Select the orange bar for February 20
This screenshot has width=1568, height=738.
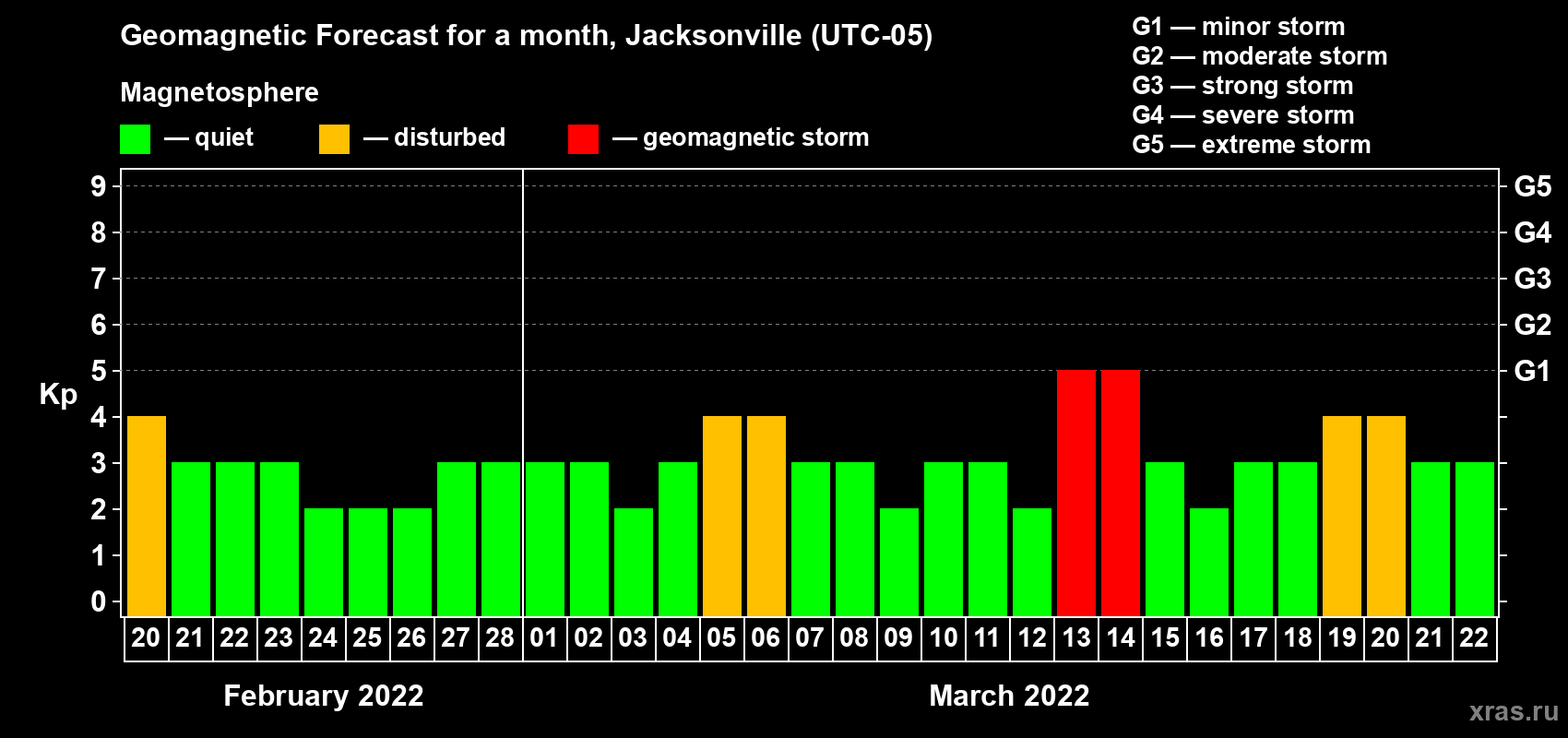(147, 516)
